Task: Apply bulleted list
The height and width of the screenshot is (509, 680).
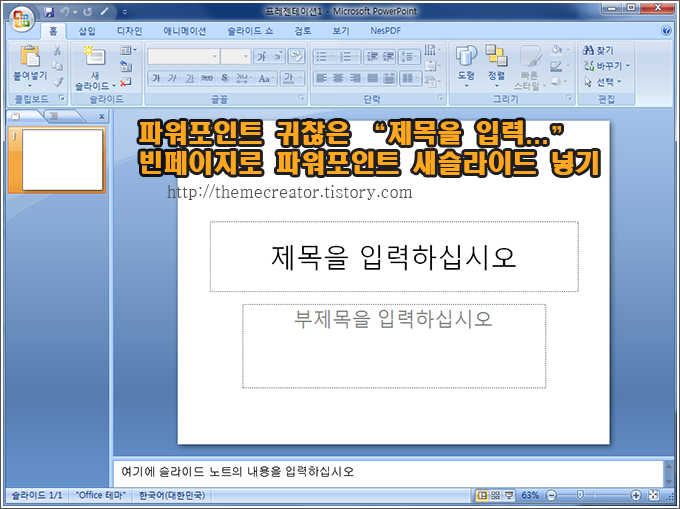Action: [x=325, y=56]
